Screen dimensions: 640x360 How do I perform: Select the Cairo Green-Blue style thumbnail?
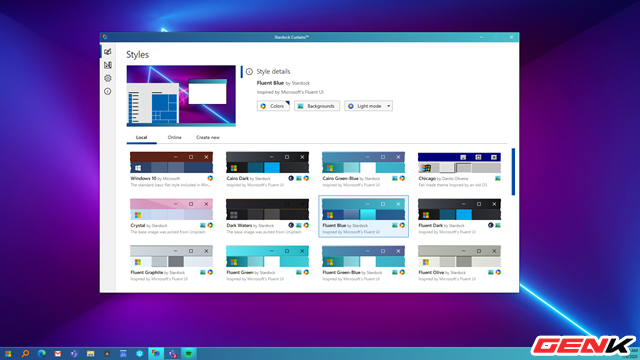tap(363, 162)
